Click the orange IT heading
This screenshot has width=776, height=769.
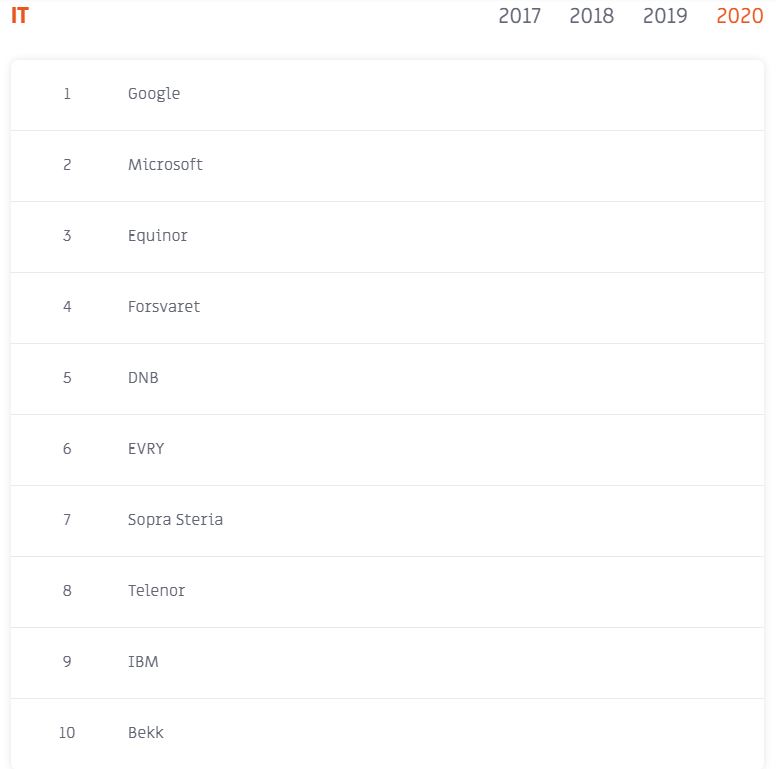coord(20,16)
